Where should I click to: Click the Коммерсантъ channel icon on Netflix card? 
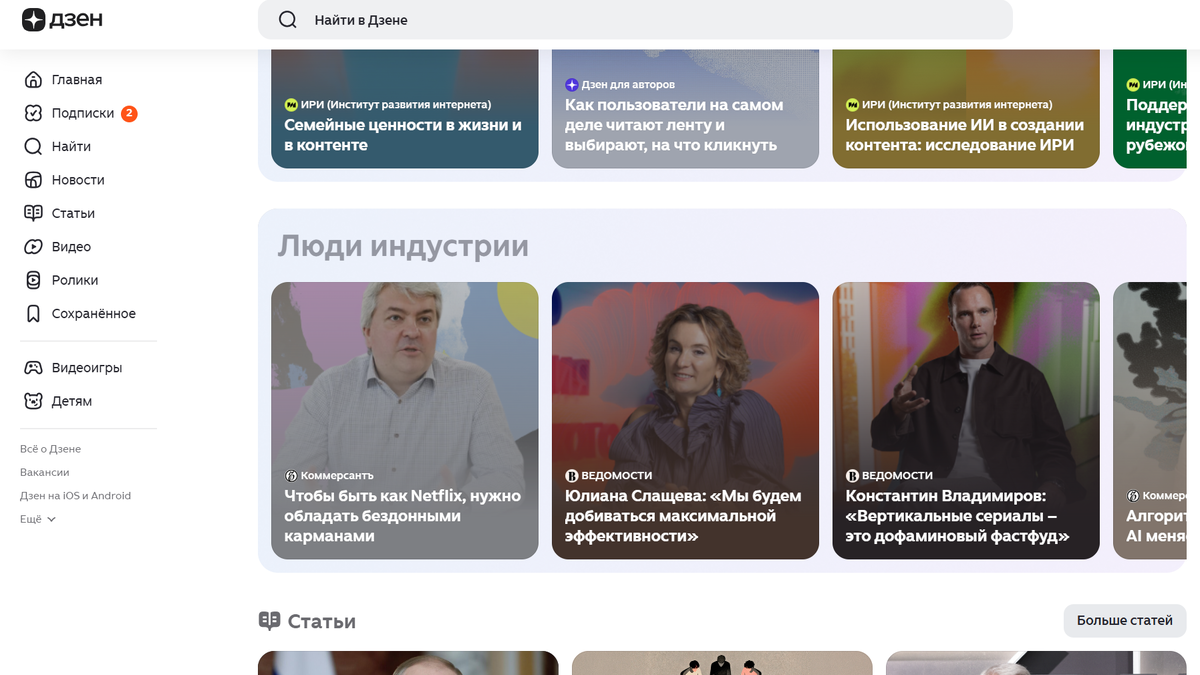(291, 476)
